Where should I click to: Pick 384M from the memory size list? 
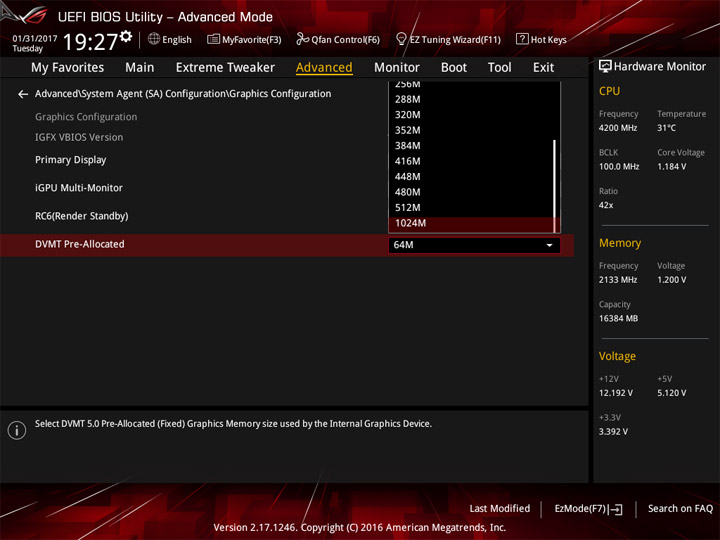[471, 146]
